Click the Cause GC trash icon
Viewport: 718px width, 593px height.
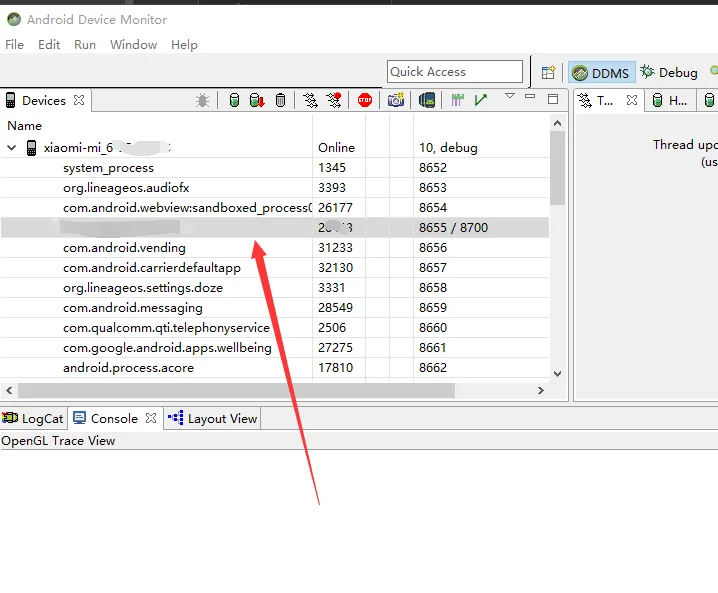[x=281, y=100]
